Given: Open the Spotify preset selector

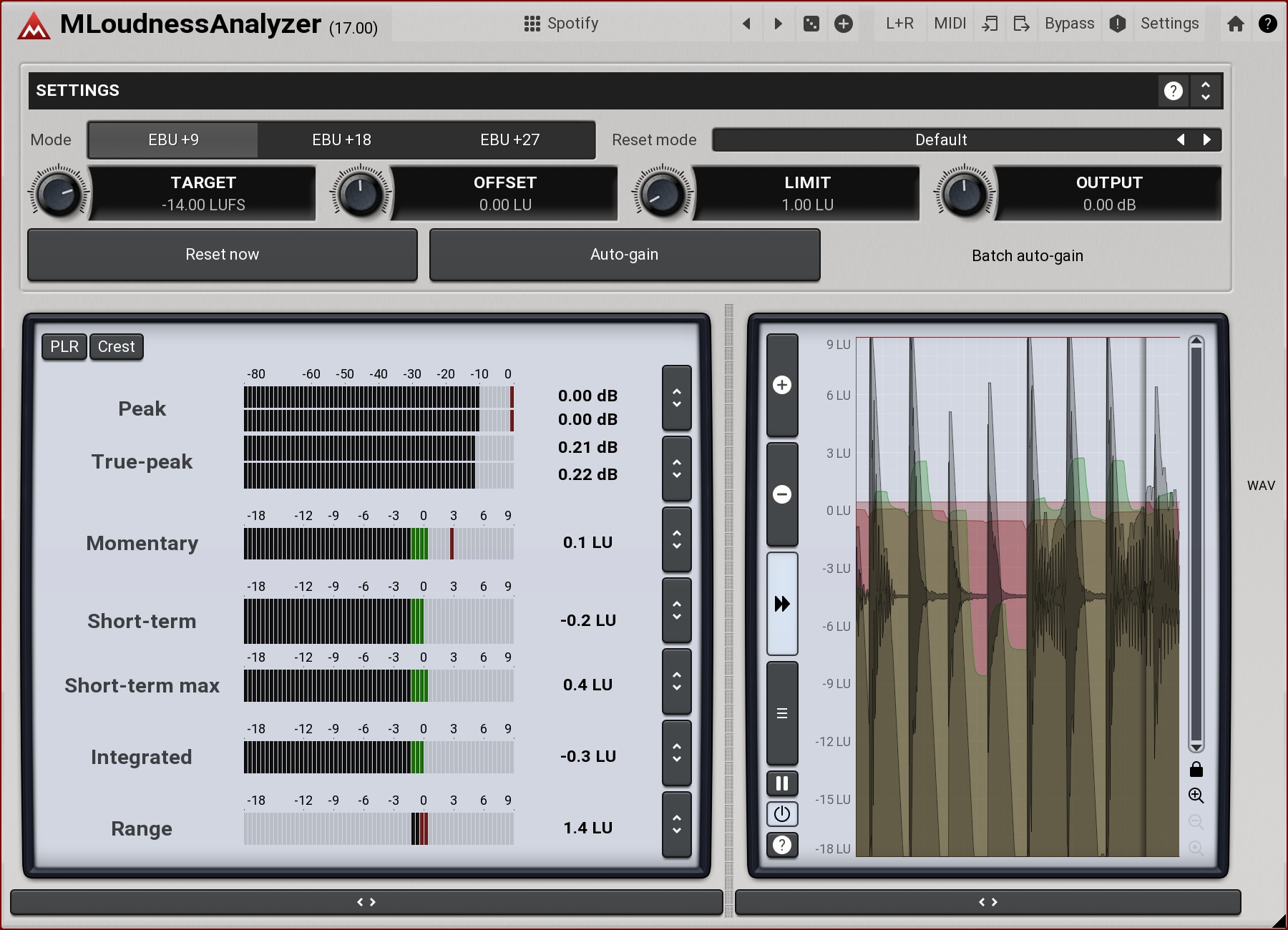Looking at the screenshot, I should (x=562, y=24).
